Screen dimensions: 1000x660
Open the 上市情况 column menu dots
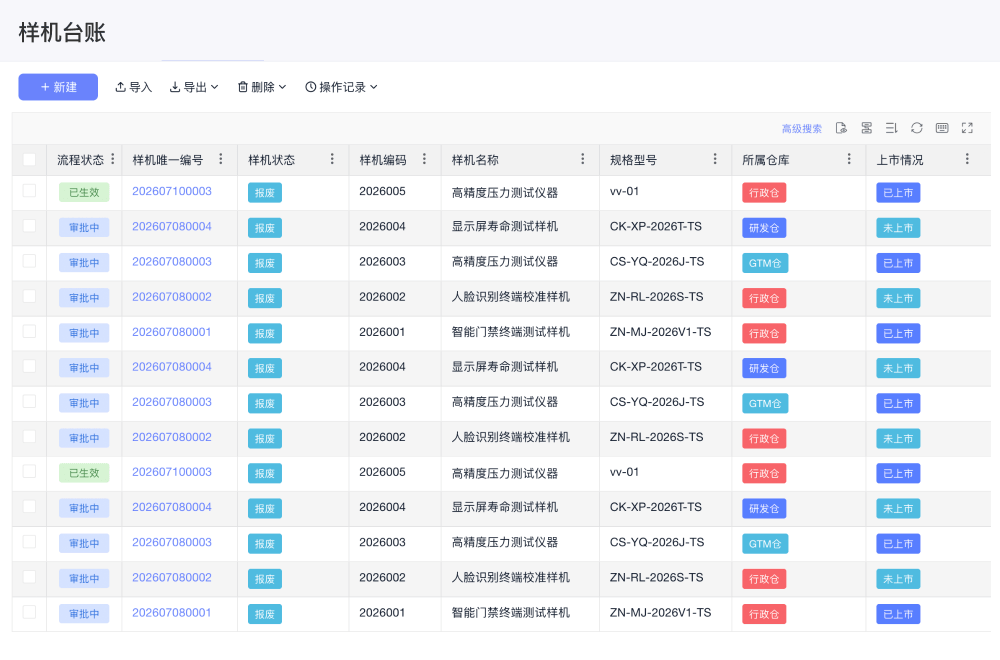(967, 159)
